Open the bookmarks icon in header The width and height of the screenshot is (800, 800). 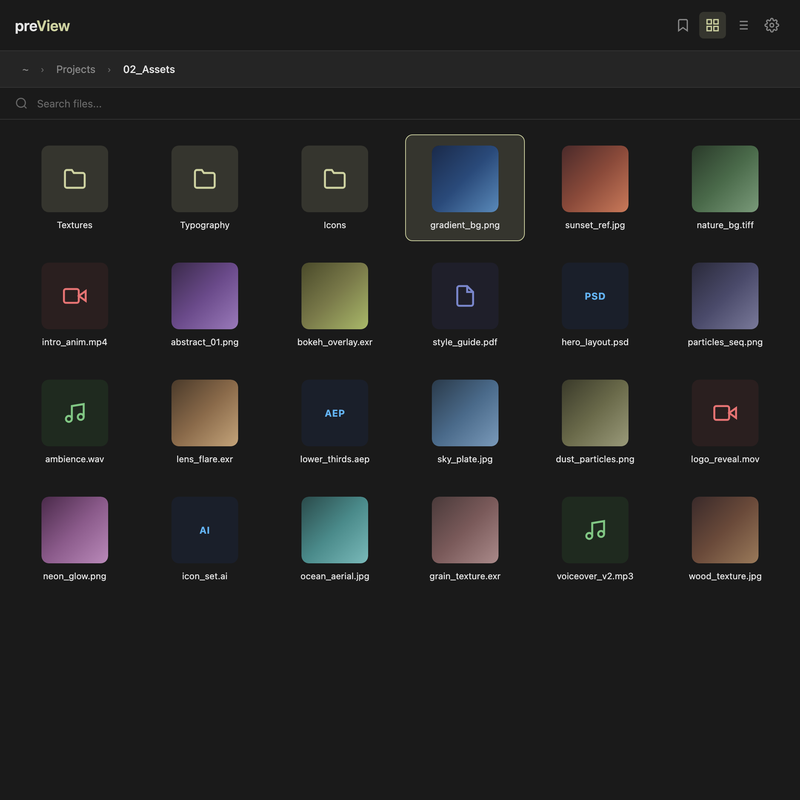(x=683, y=25)
